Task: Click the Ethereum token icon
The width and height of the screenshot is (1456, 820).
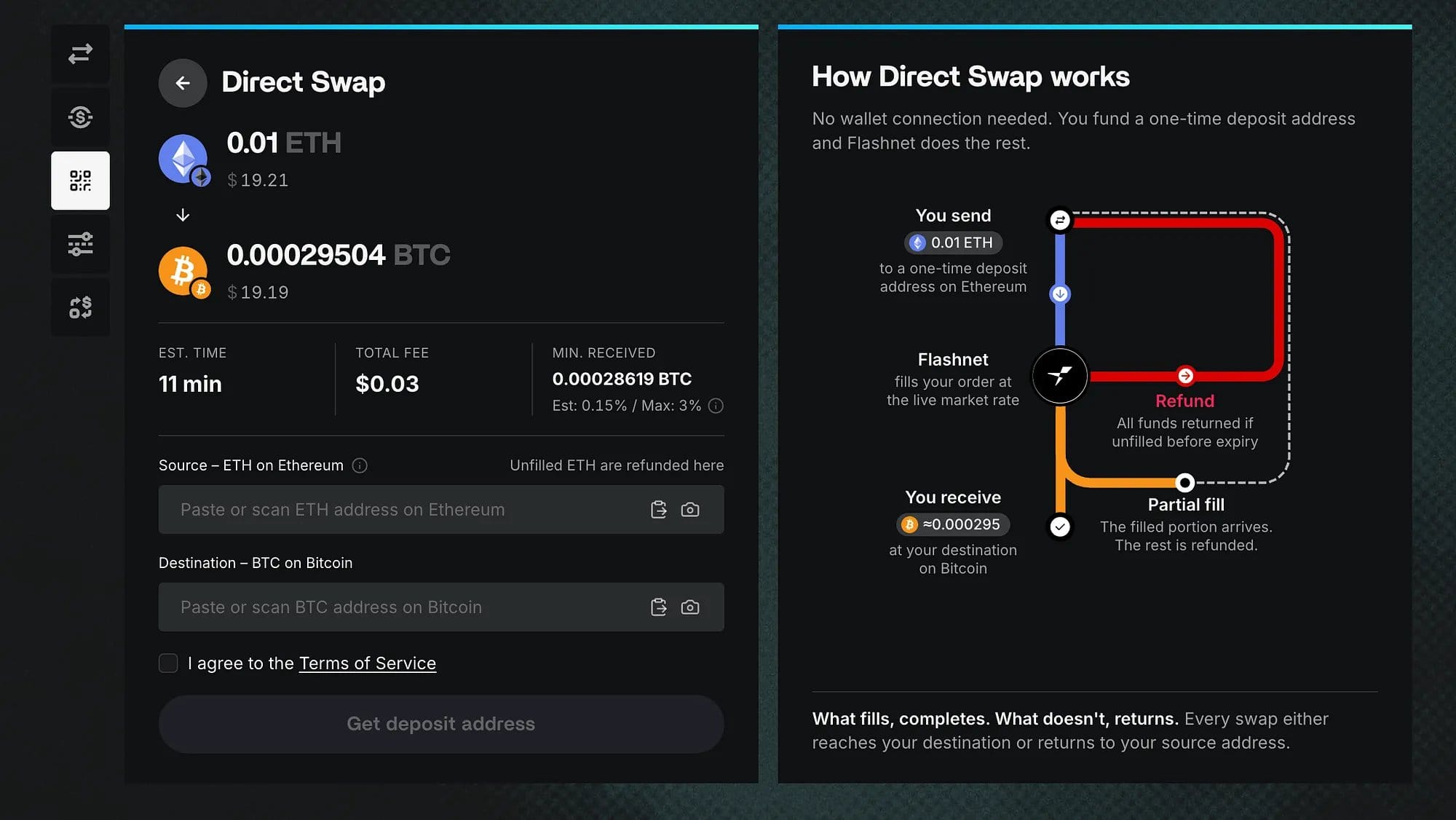Action: (183, 159)
